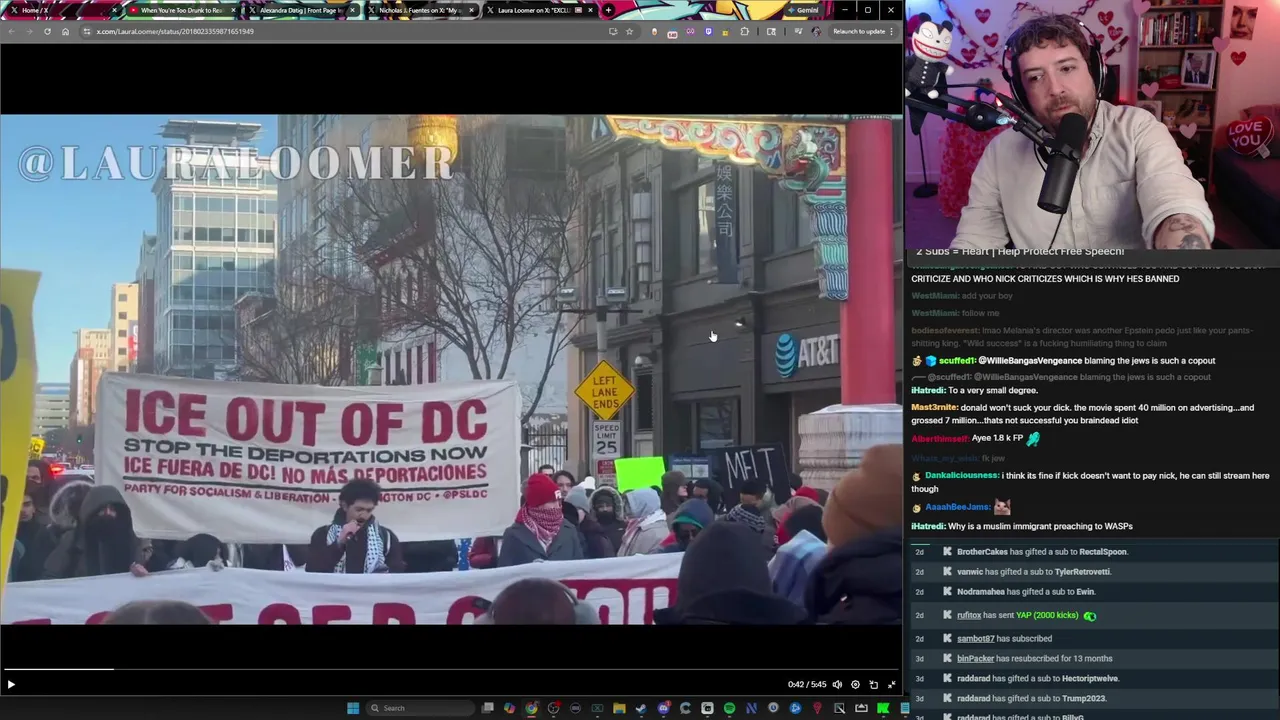The height and width of the screenshot is (720, 1280).
Task: Open the green Kick app in taskbar
Action: click(882, 708)
